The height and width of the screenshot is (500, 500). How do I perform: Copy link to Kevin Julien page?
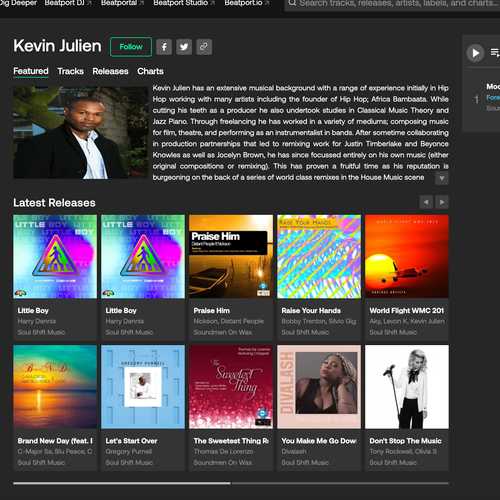pos(204,47)
